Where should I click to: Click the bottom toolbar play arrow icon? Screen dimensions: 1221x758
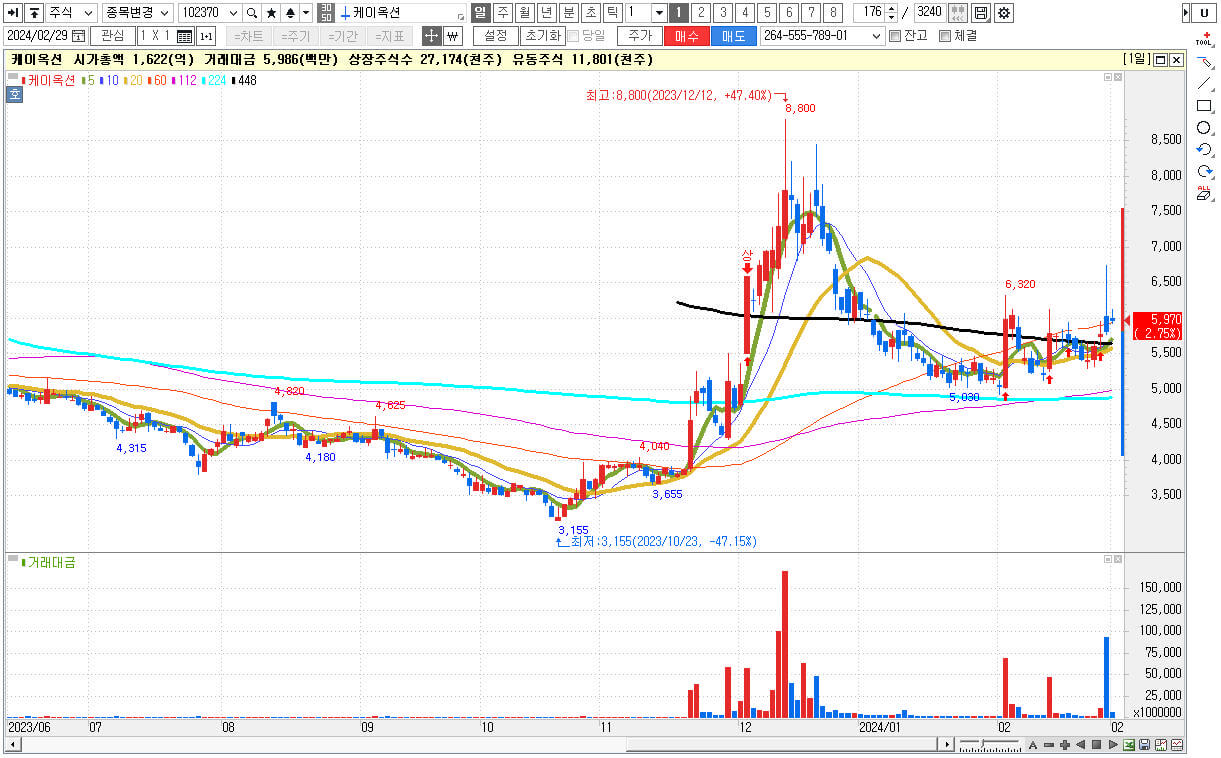1113,745
